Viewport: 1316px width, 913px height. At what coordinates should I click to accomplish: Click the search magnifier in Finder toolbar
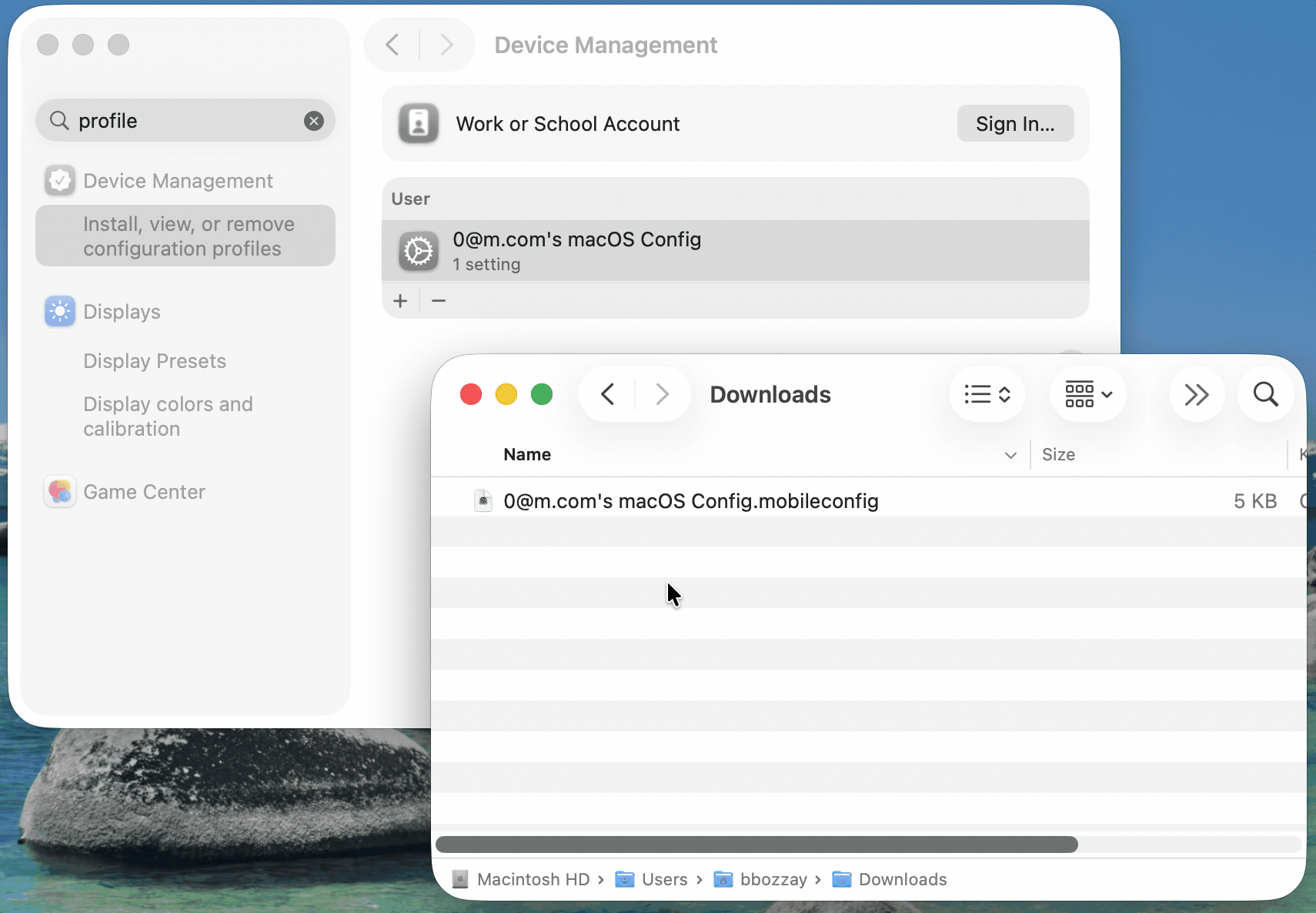pos(1265,395)
